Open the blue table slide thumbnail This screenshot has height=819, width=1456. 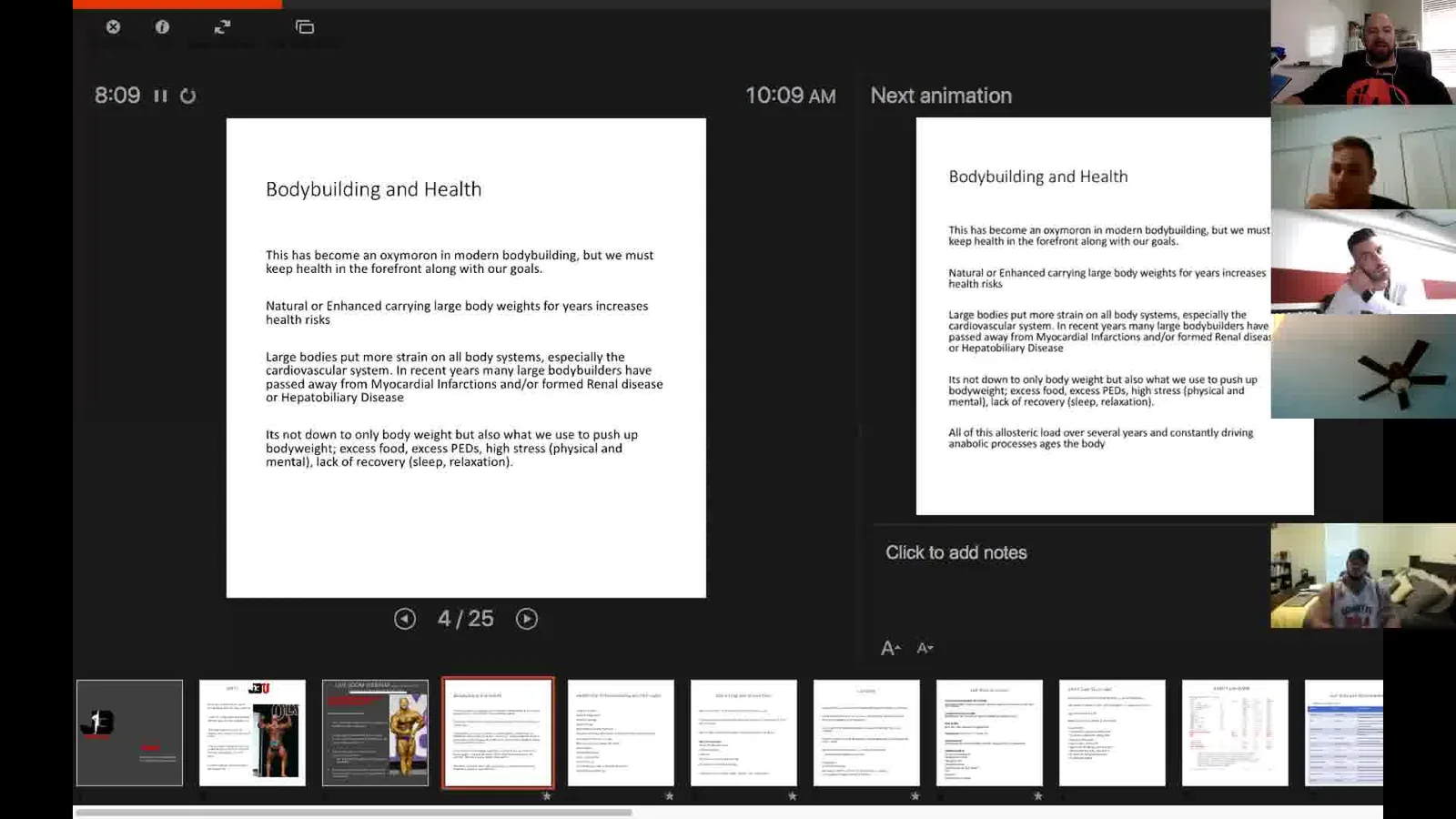click(x=1344, y=733)
